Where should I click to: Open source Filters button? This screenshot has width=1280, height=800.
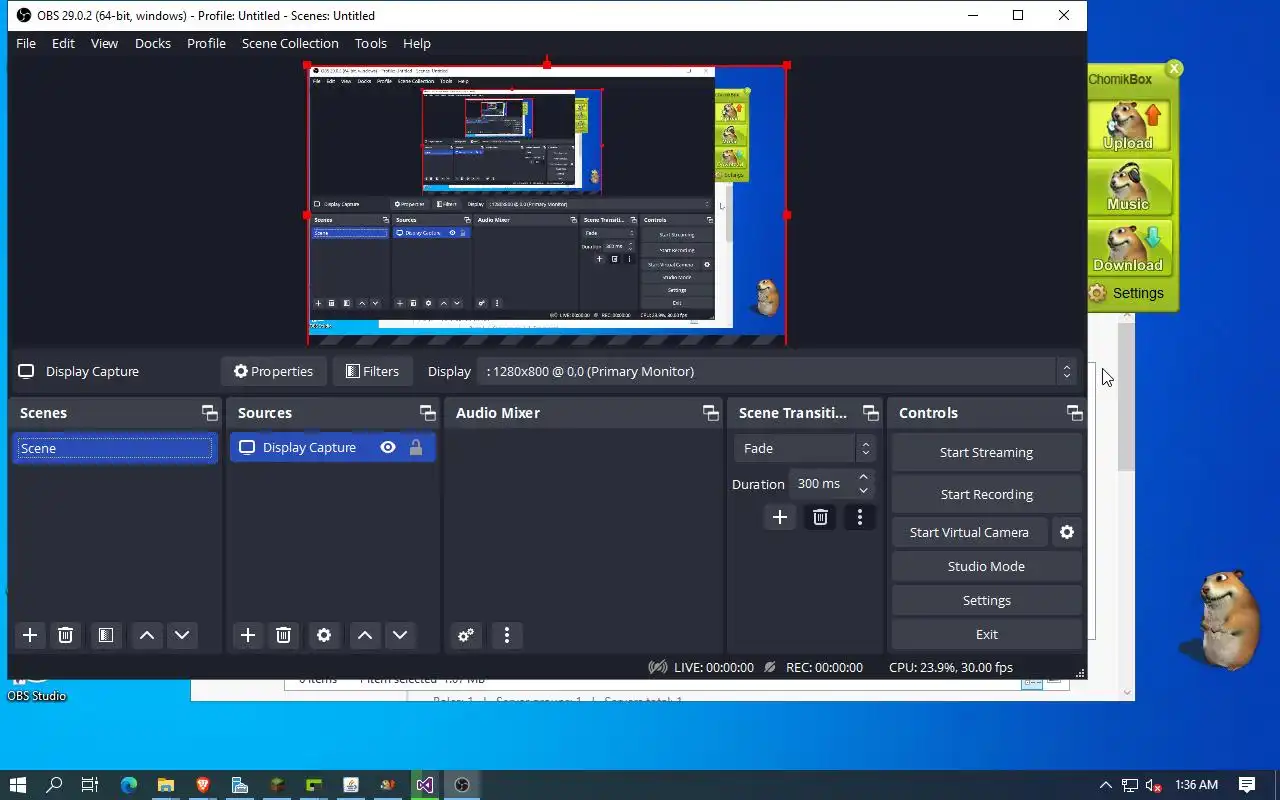coord(372,371)
